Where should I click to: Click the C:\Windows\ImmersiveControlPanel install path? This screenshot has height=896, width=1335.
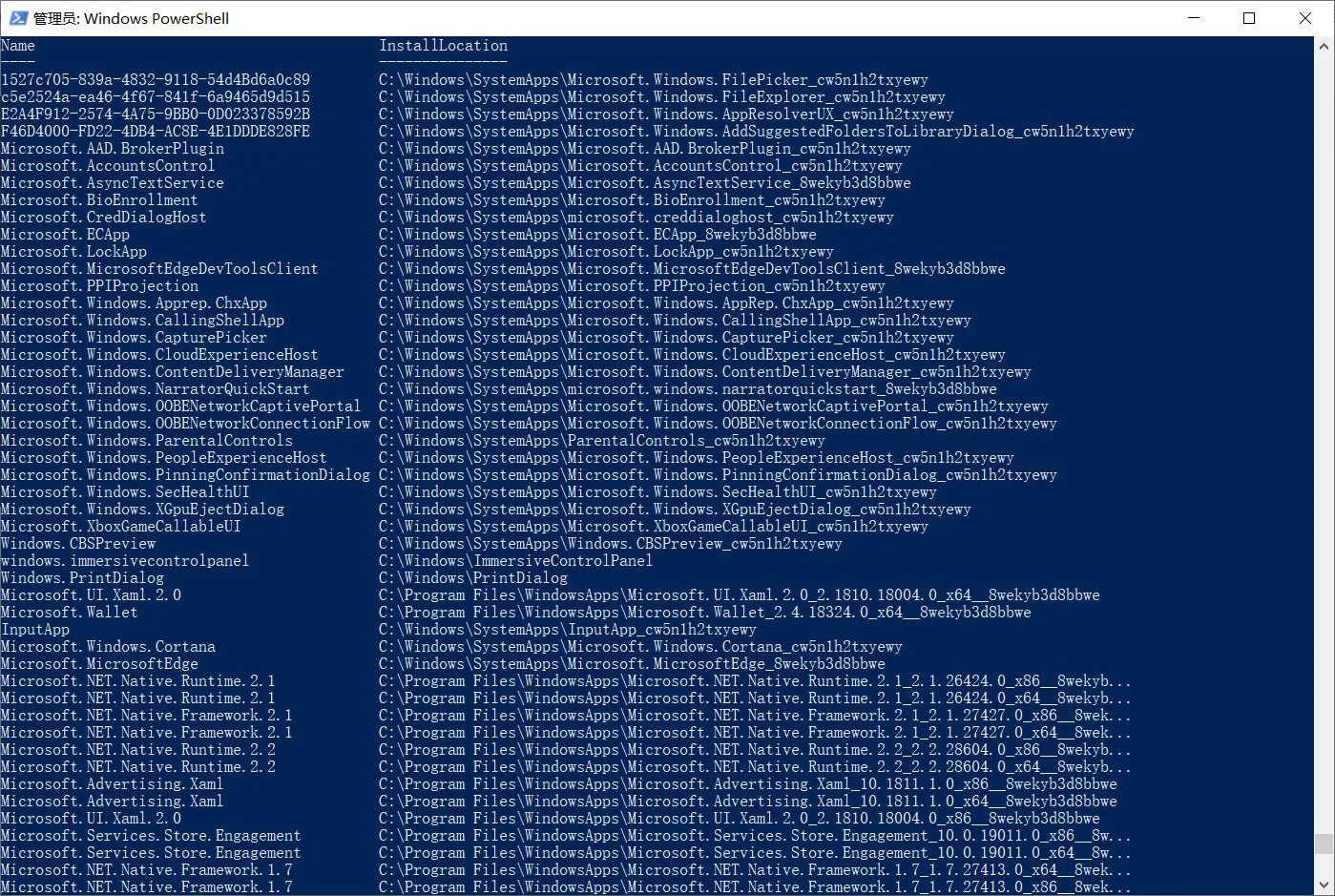(x=516, y=561)
